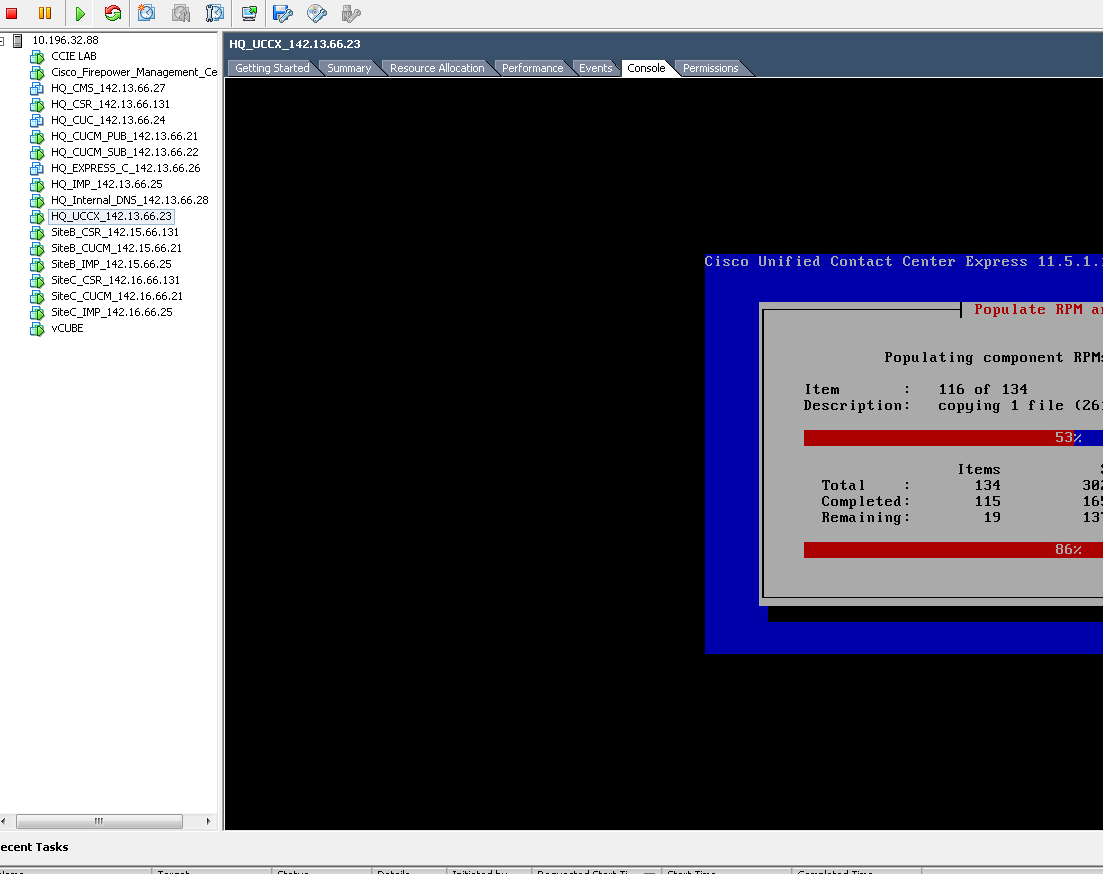
Task: Click the VM icon beside vCUBE
Action: (37, 329)
